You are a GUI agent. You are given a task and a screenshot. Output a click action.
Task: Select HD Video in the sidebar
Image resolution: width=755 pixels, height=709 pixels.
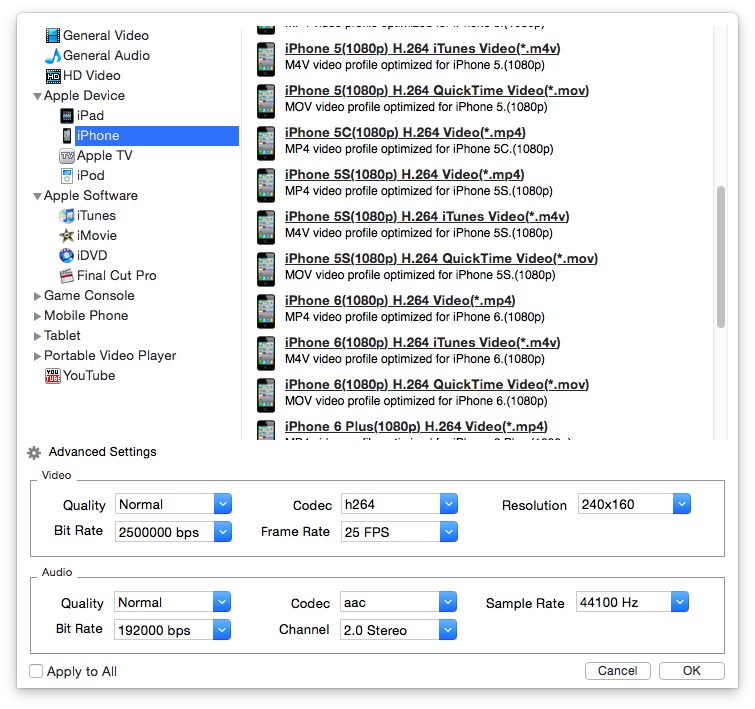(91, 76)
